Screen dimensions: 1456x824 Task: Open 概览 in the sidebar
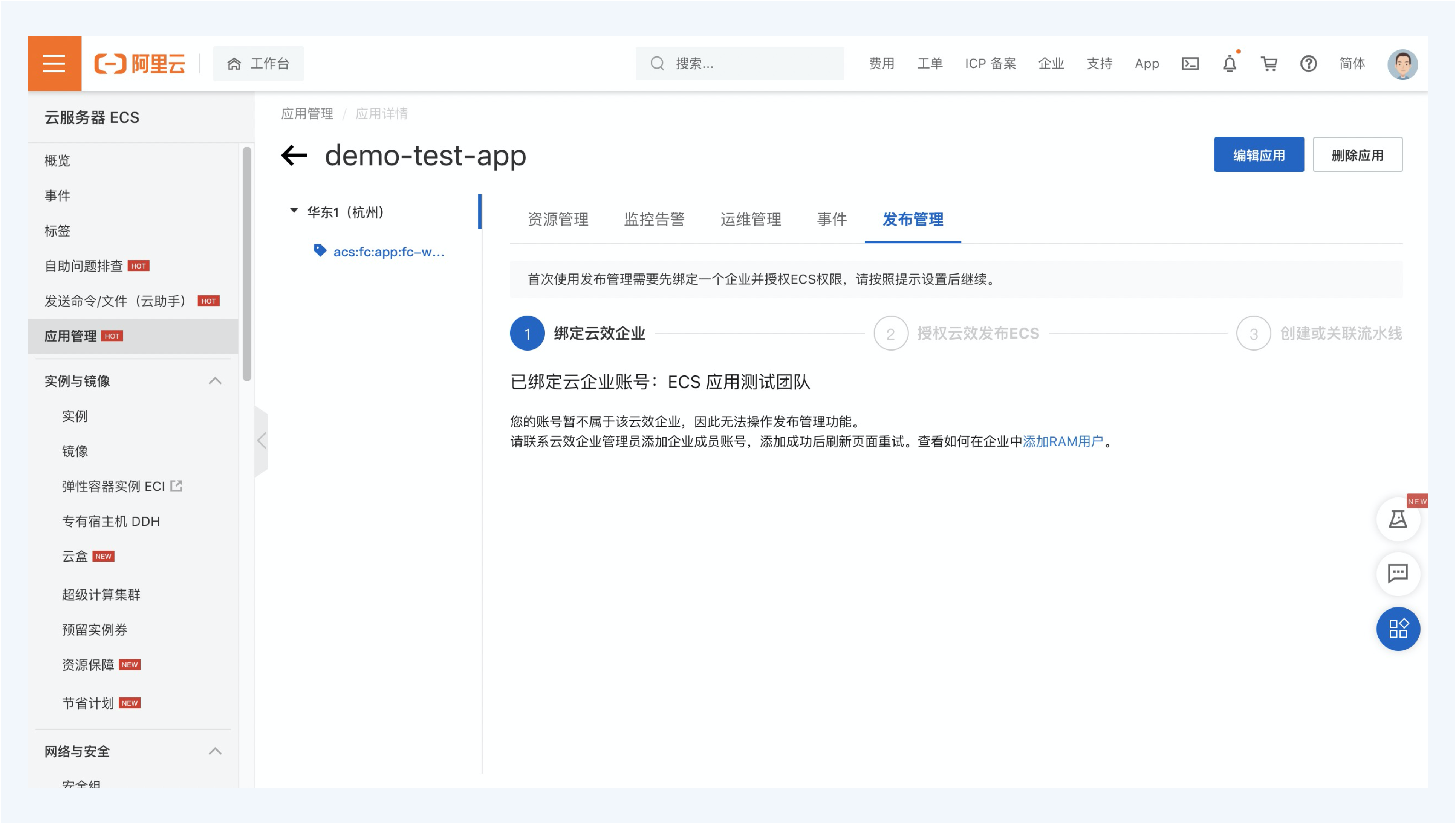[x=57, y=161]
